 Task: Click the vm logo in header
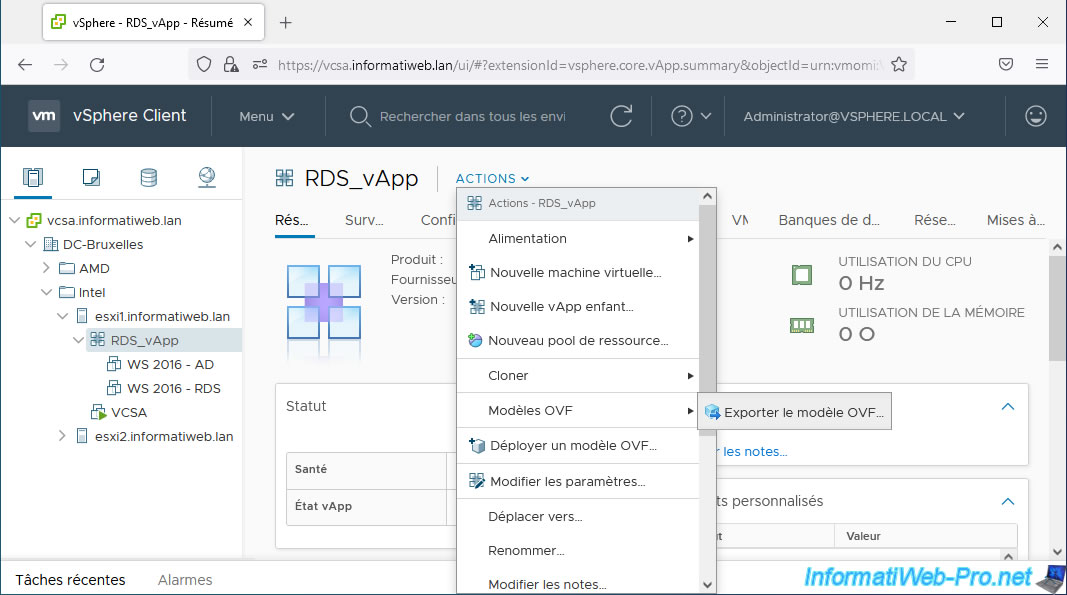coord(44,116)
